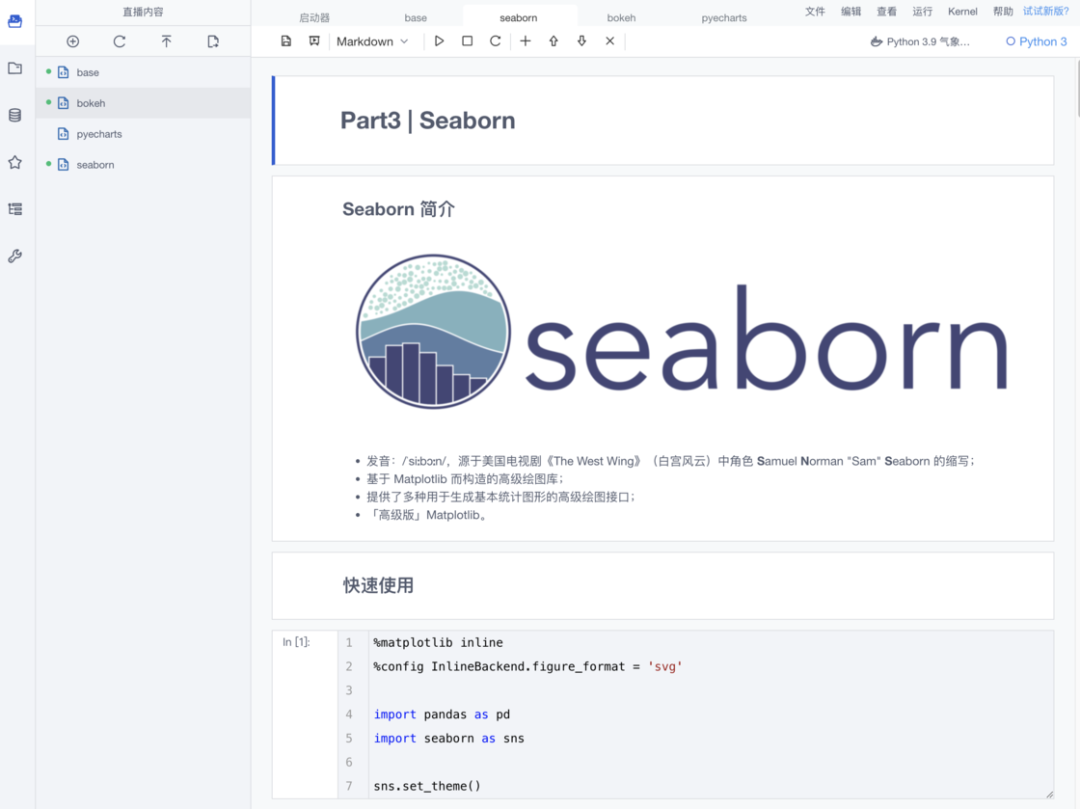
Task: Switch to the bokeh notebook tab
Action: (x=621, y=18)
